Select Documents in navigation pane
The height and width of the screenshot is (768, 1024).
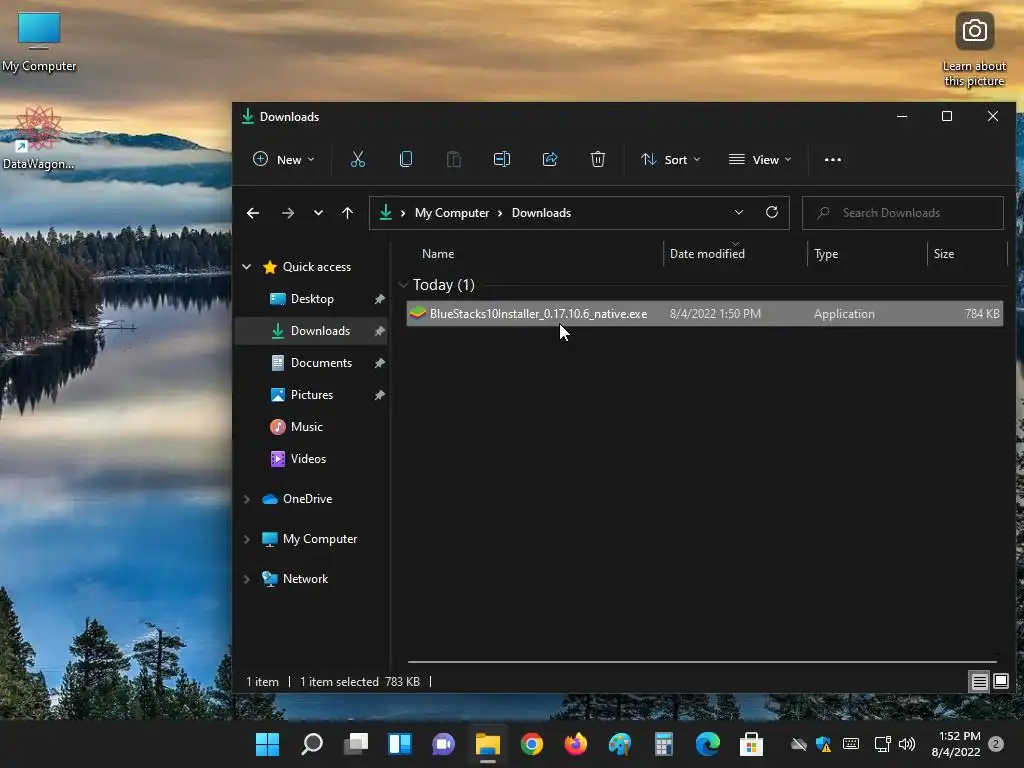[x=312, y=362]
